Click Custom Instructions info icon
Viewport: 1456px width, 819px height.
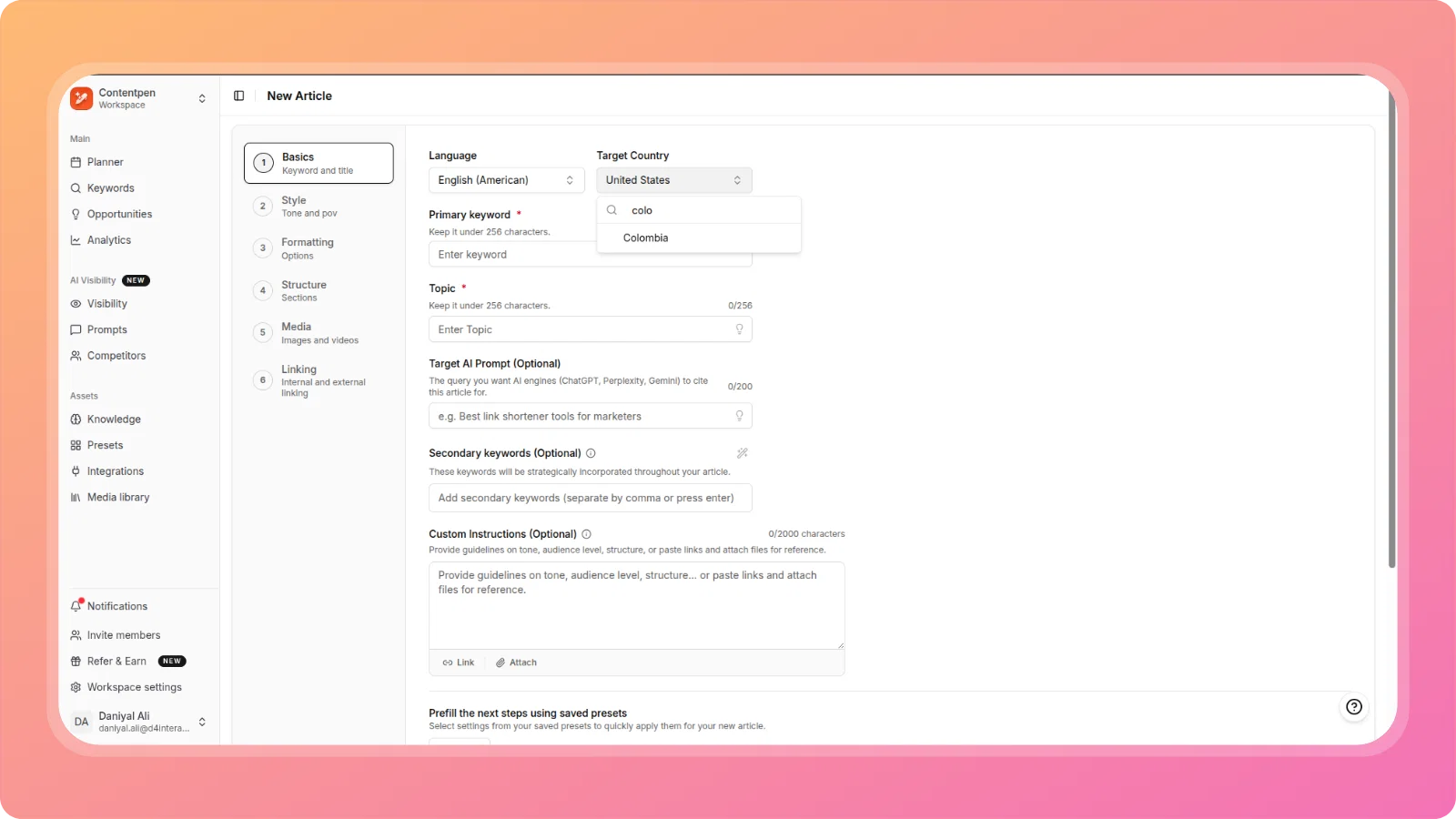pyautogui.click(x=586, y=534)
